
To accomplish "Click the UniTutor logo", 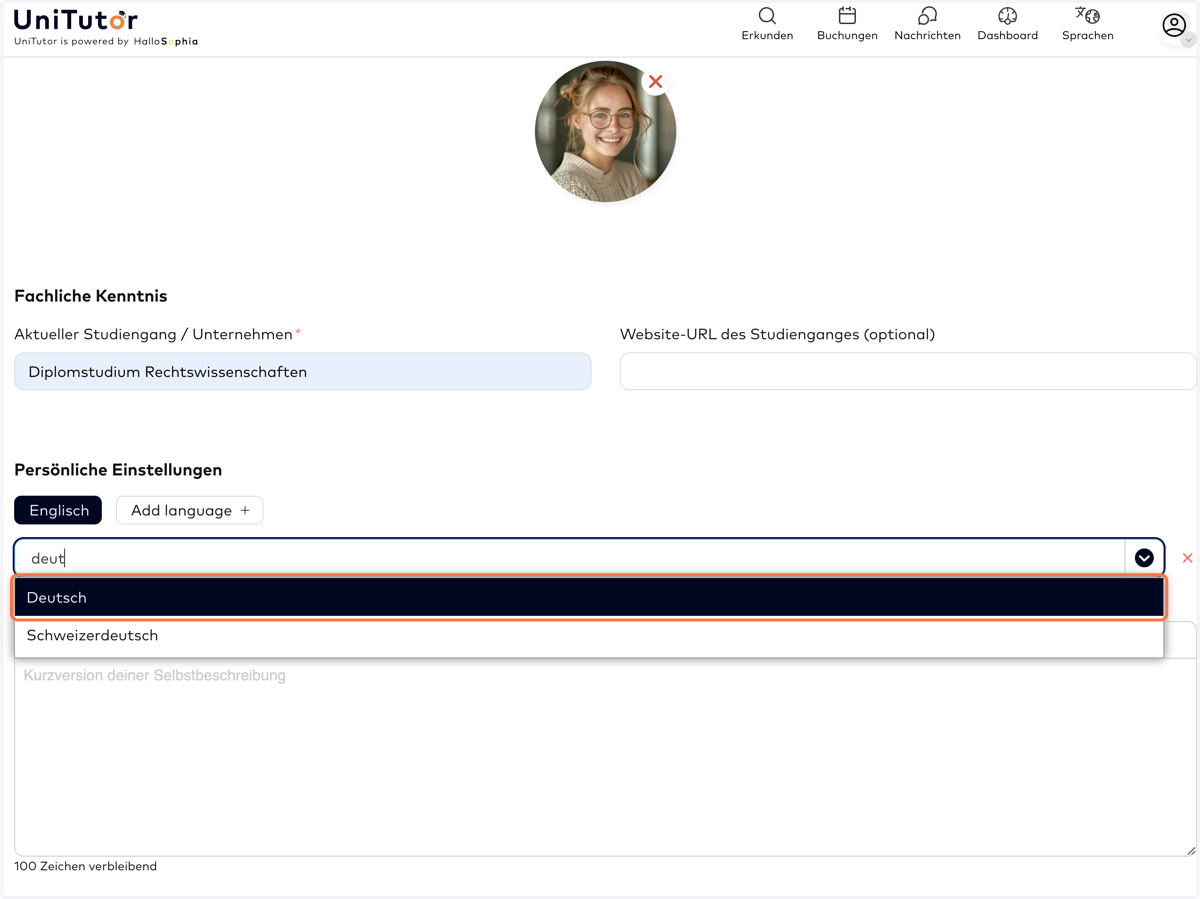I will [76, 19].
